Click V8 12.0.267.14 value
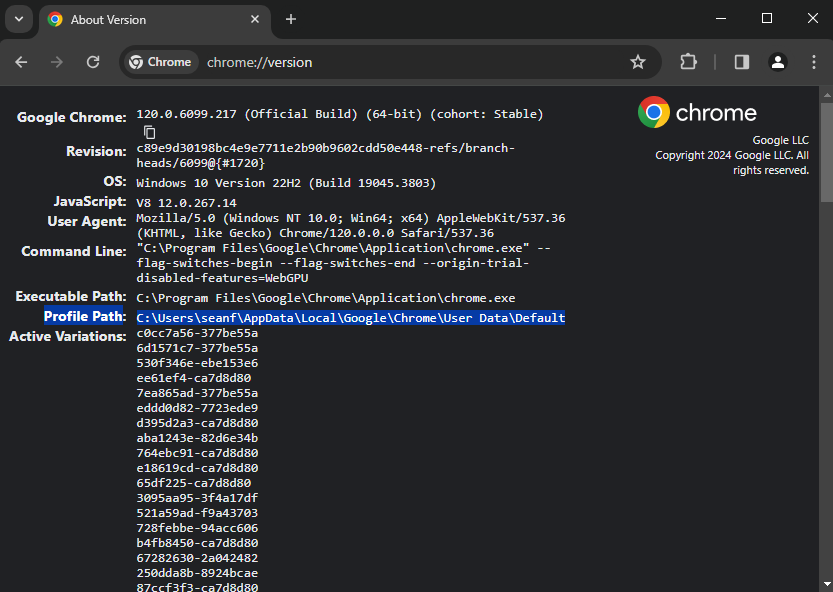Image resolution: width=833 pixels, height=592 pixels. point(186,203)
